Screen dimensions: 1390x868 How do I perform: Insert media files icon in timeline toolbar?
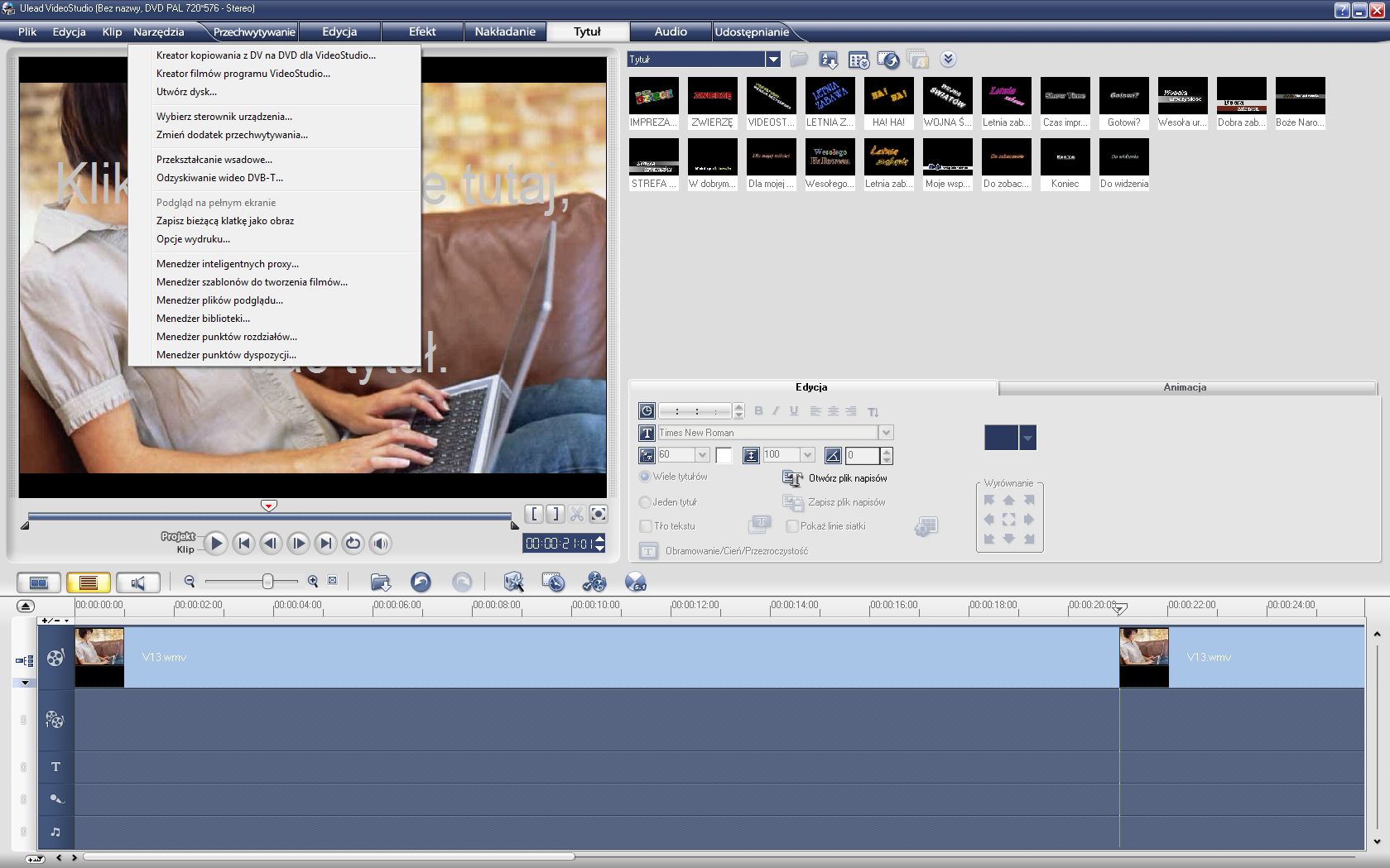point(380,583)
